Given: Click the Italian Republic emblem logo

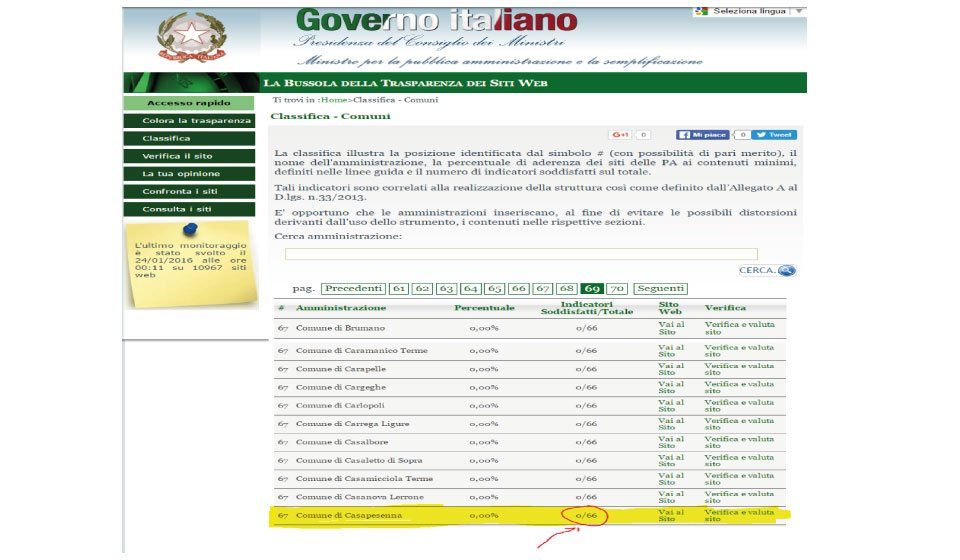Looking at the screenshot, I should (192, 38).
